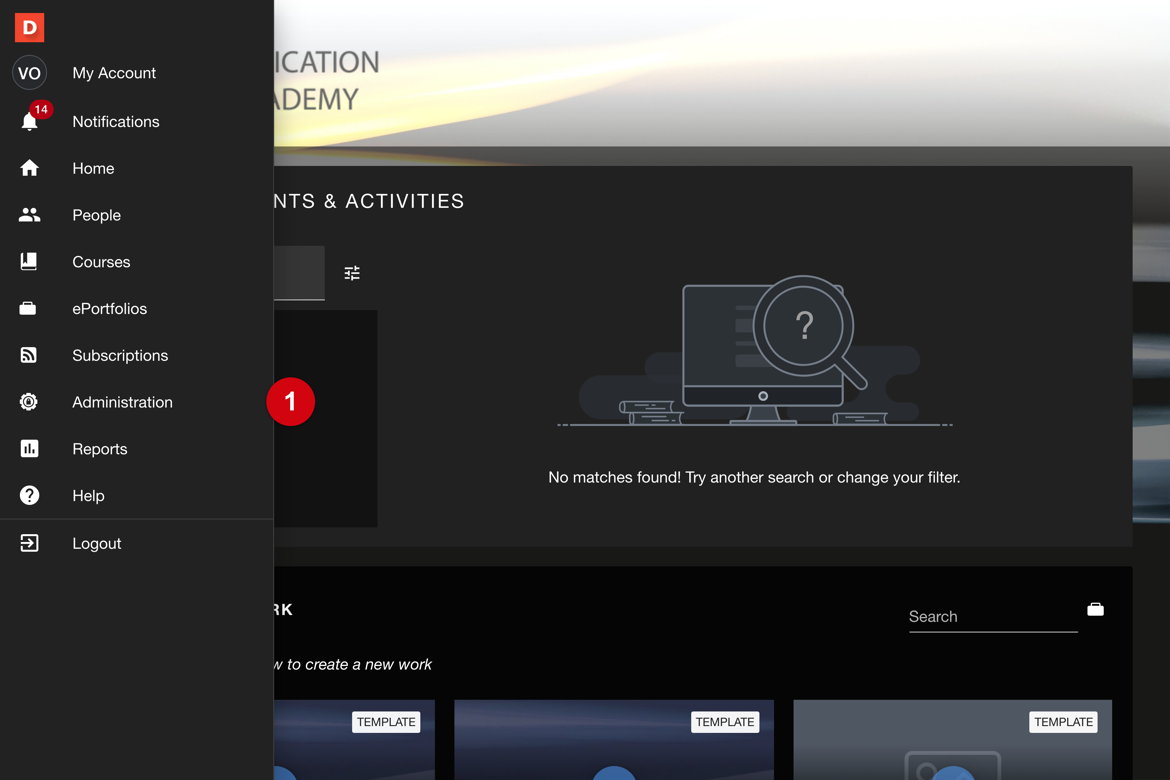Image resolution: width=1170 pixels, height=780 pixels.
Task: Click the Courses book icon
Action: click(x=29, y=261)
